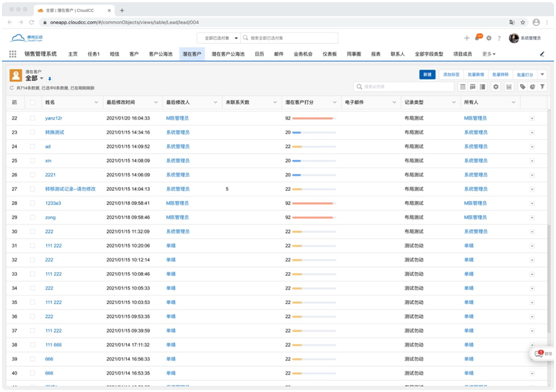Open the list settings gear icon

tap(496, 87)
